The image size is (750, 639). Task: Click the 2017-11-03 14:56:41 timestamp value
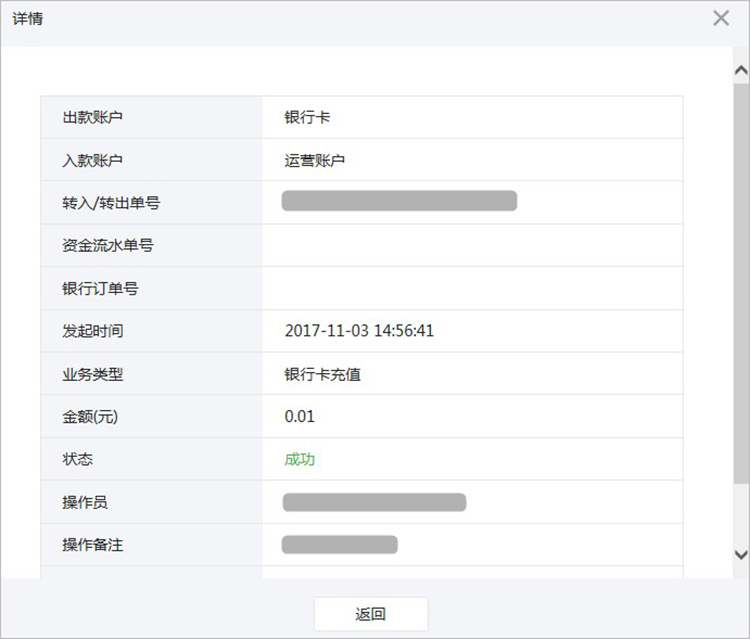(359, 331)
